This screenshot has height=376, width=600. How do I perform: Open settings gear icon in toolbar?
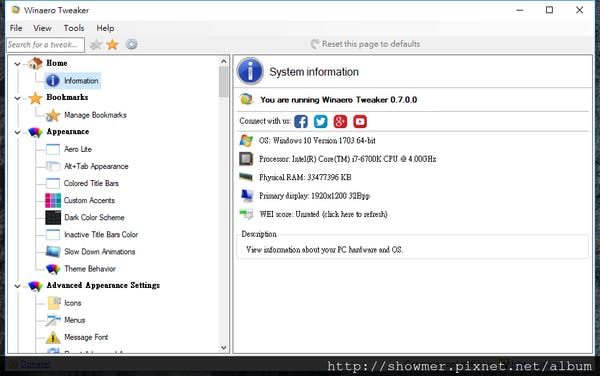click(x=131, y=45)
